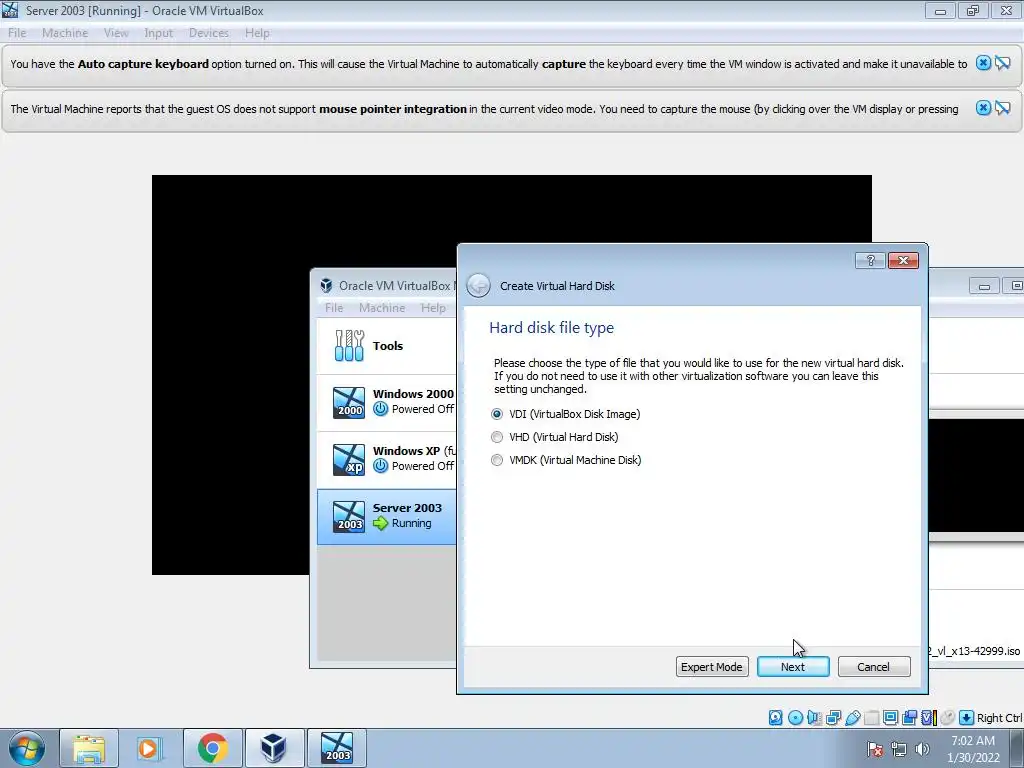Suppress the mouse pointer integration message permanently
Image resolution: width=1024 pixels, height=768 pixels.
1003,108
